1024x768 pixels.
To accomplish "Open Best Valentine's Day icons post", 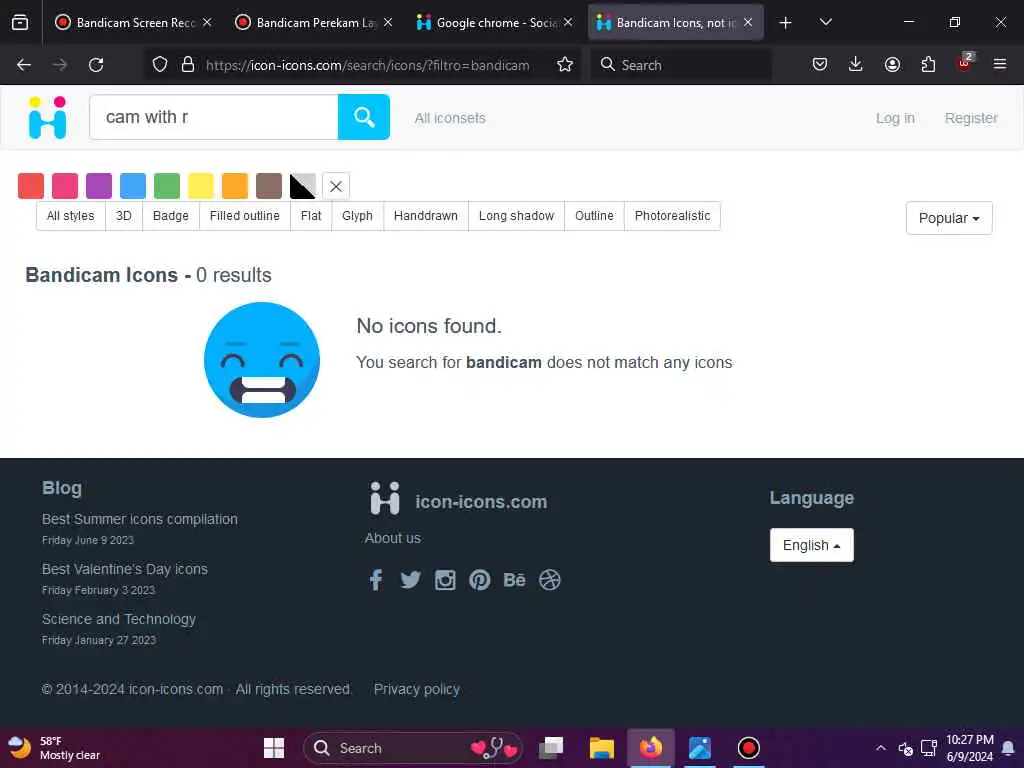I will 125,569.
